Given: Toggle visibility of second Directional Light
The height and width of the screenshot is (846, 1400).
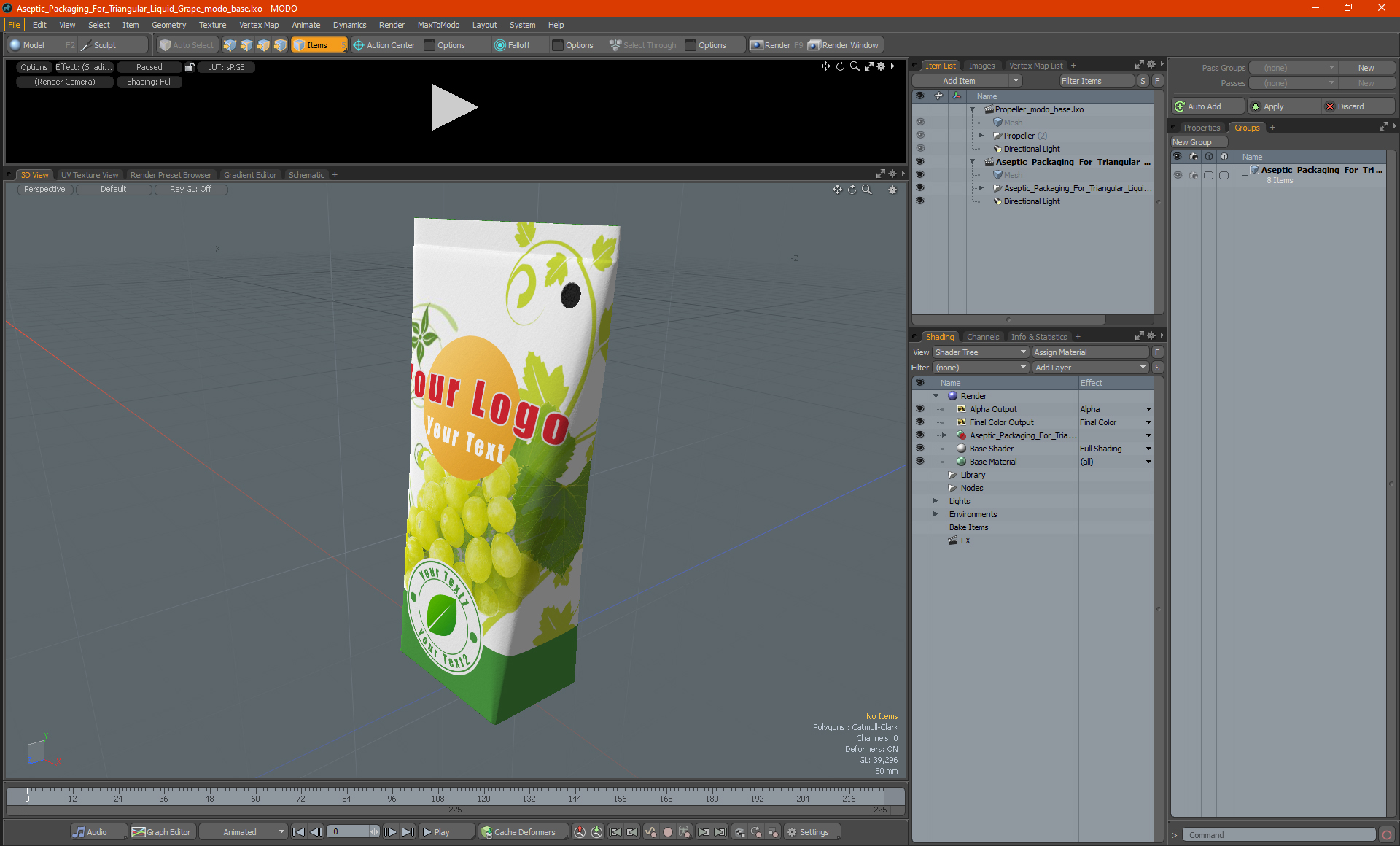Looking at the screenshot, I should pyautogui.click(x=920, y=201).
